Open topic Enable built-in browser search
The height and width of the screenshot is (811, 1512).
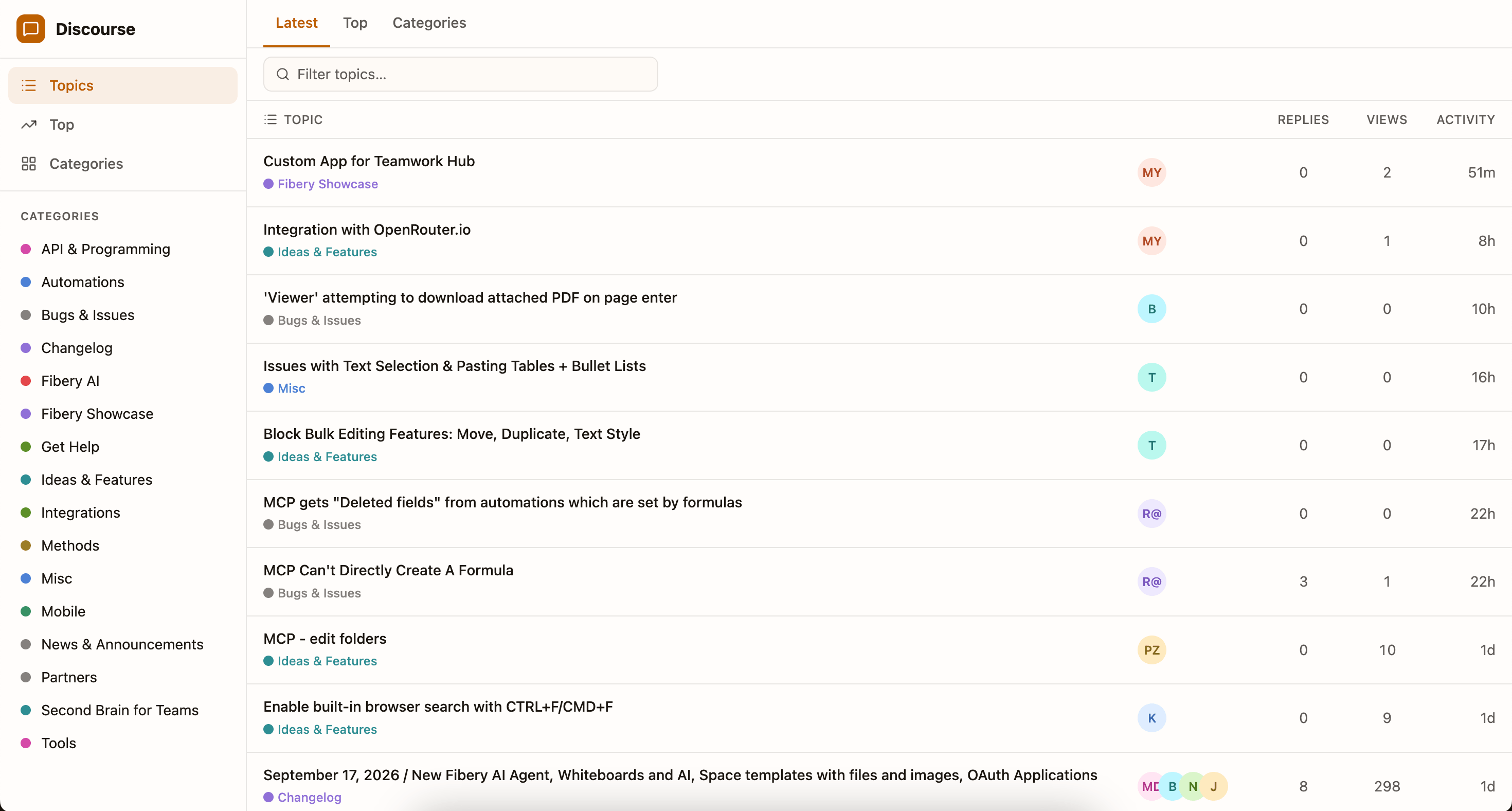[438, 707]
